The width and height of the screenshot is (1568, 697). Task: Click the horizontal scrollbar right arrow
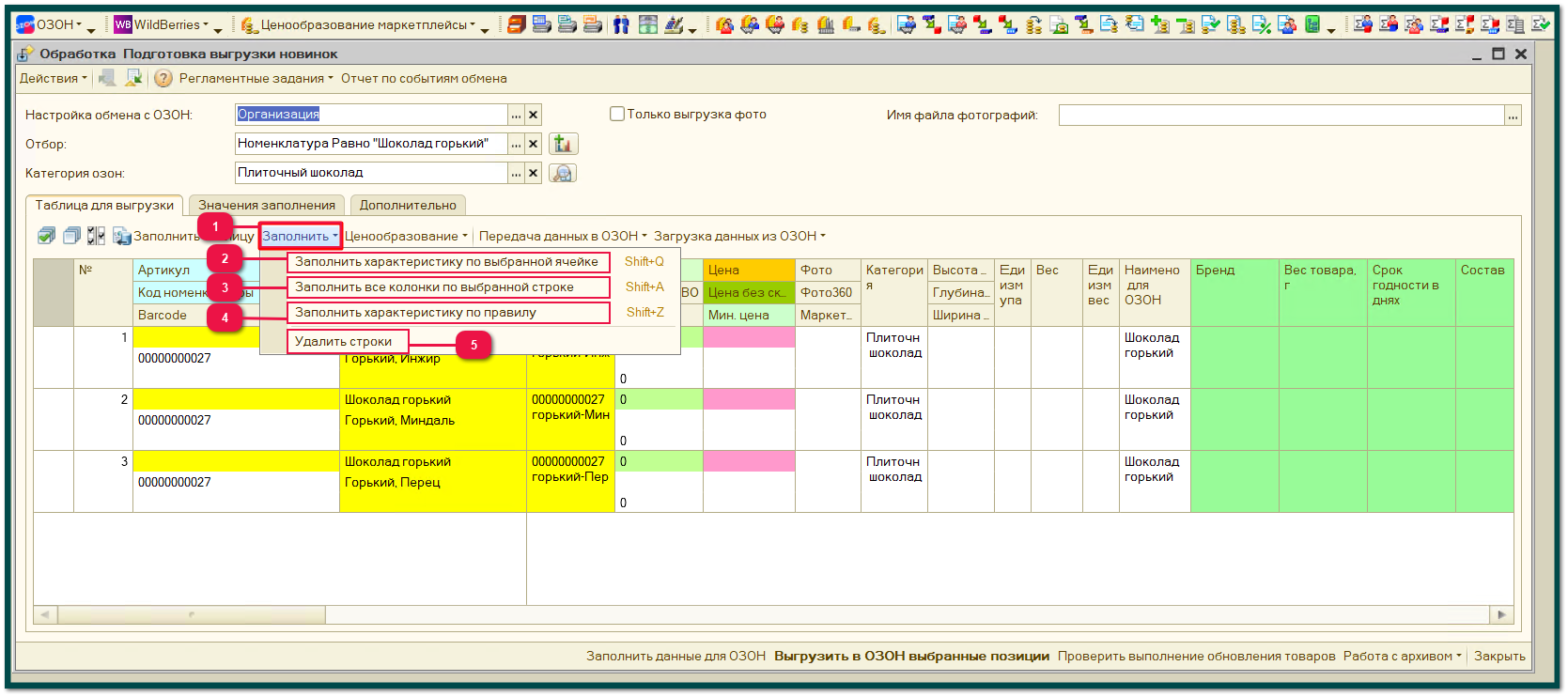click(x=1501, y=615)
